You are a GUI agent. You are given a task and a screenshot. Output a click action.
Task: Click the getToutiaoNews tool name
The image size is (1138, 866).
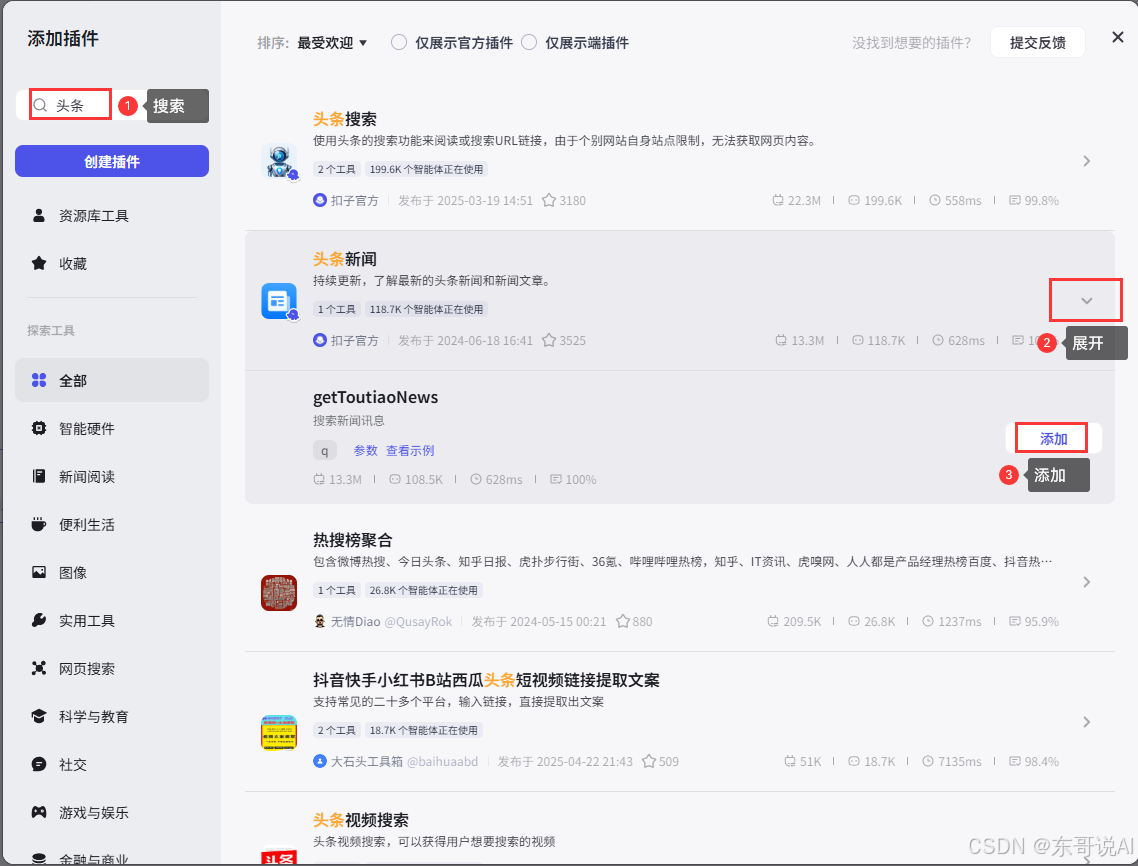(x=375, y=398)
